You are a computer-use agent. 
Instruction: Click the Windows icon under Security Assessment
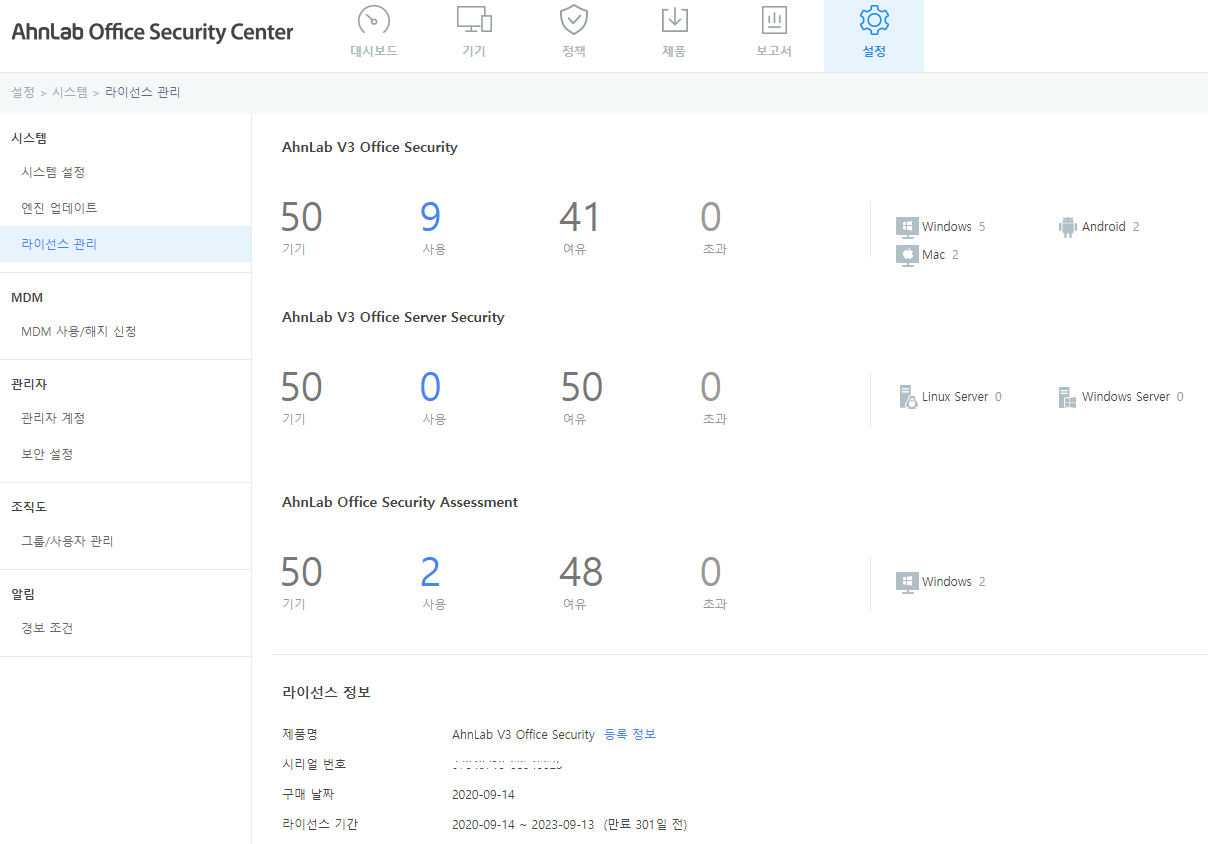907,582
